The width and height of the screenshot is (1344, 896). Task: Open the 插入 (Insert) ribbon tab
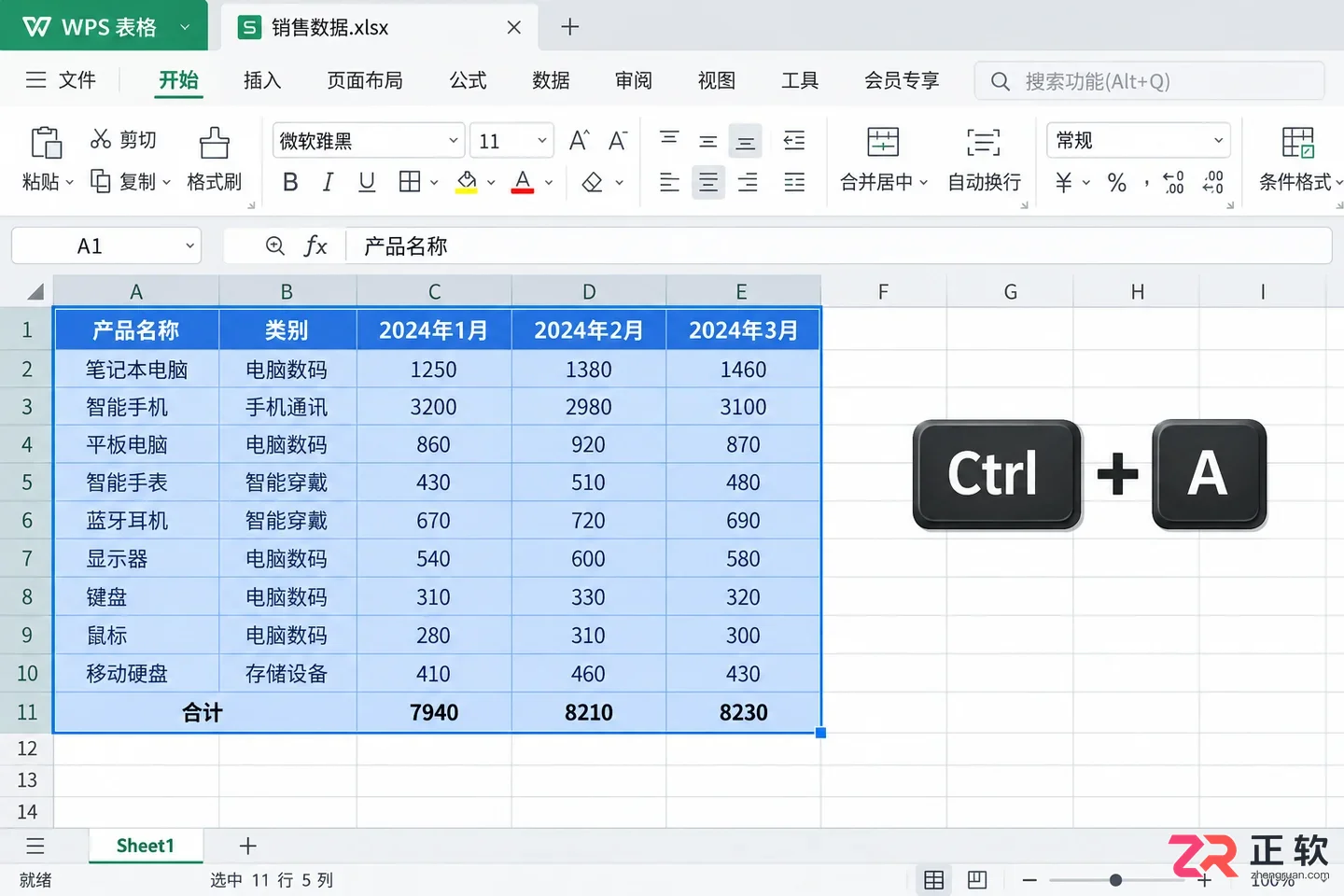click(x=261, y=80)
